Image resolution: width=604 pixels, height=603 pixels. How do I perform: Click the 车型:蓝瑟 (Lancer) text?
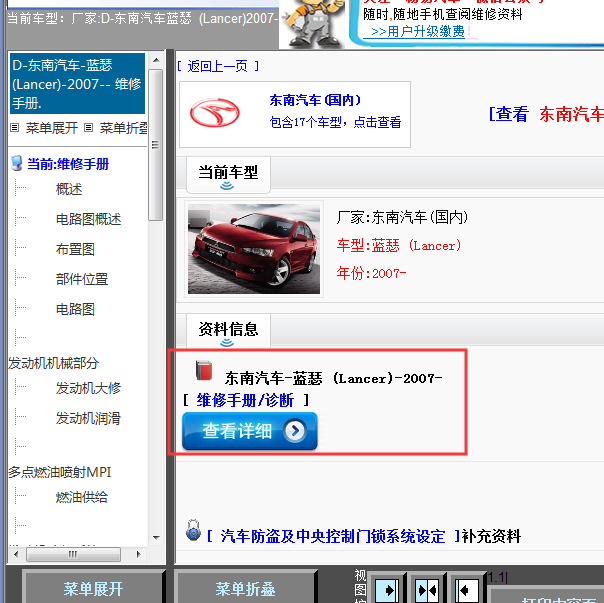pyautogui.click(x=399, y=245)
